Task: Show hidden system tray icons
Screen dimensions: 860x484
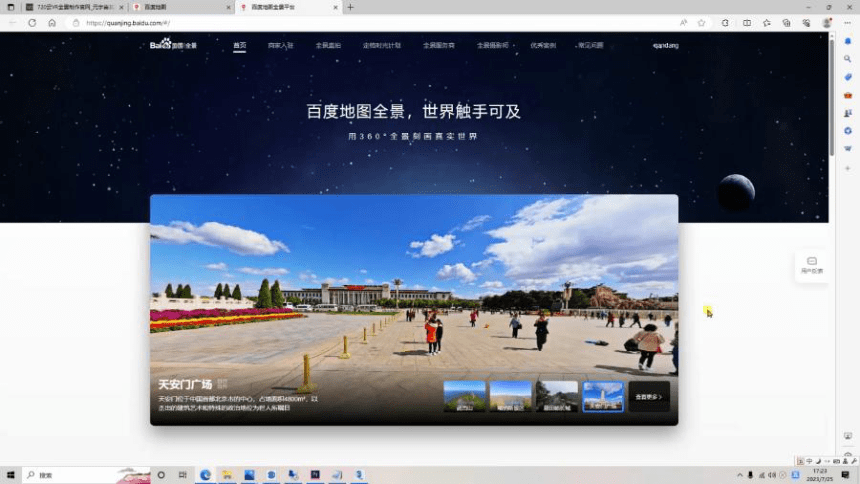Action: click(740, 475)
